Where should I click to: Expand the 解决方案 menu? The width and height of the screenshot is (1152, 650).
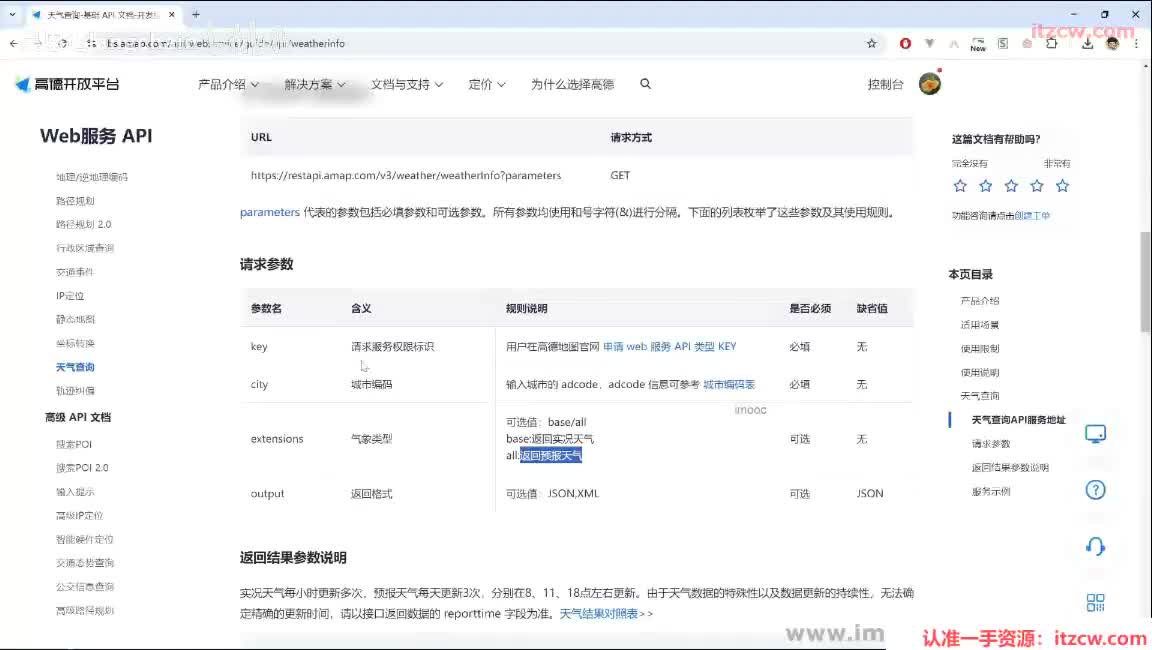(314, 84)
